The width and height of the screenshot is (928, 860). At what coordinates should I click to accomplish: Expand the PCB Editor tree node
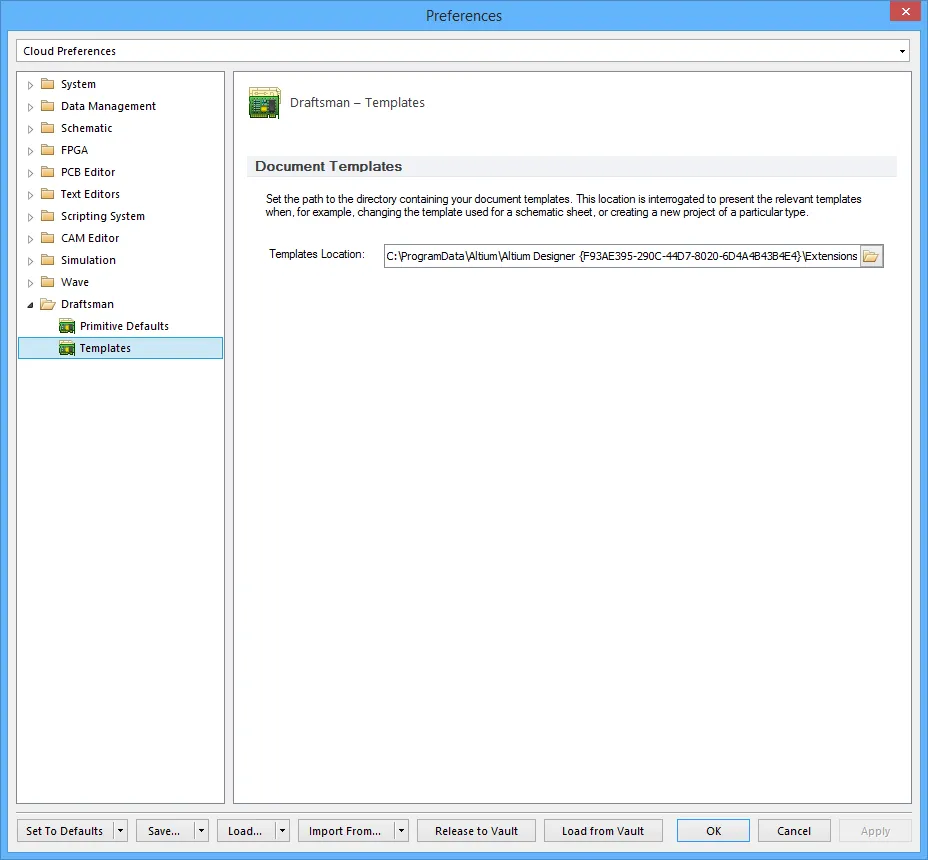[x=30, y=173]
